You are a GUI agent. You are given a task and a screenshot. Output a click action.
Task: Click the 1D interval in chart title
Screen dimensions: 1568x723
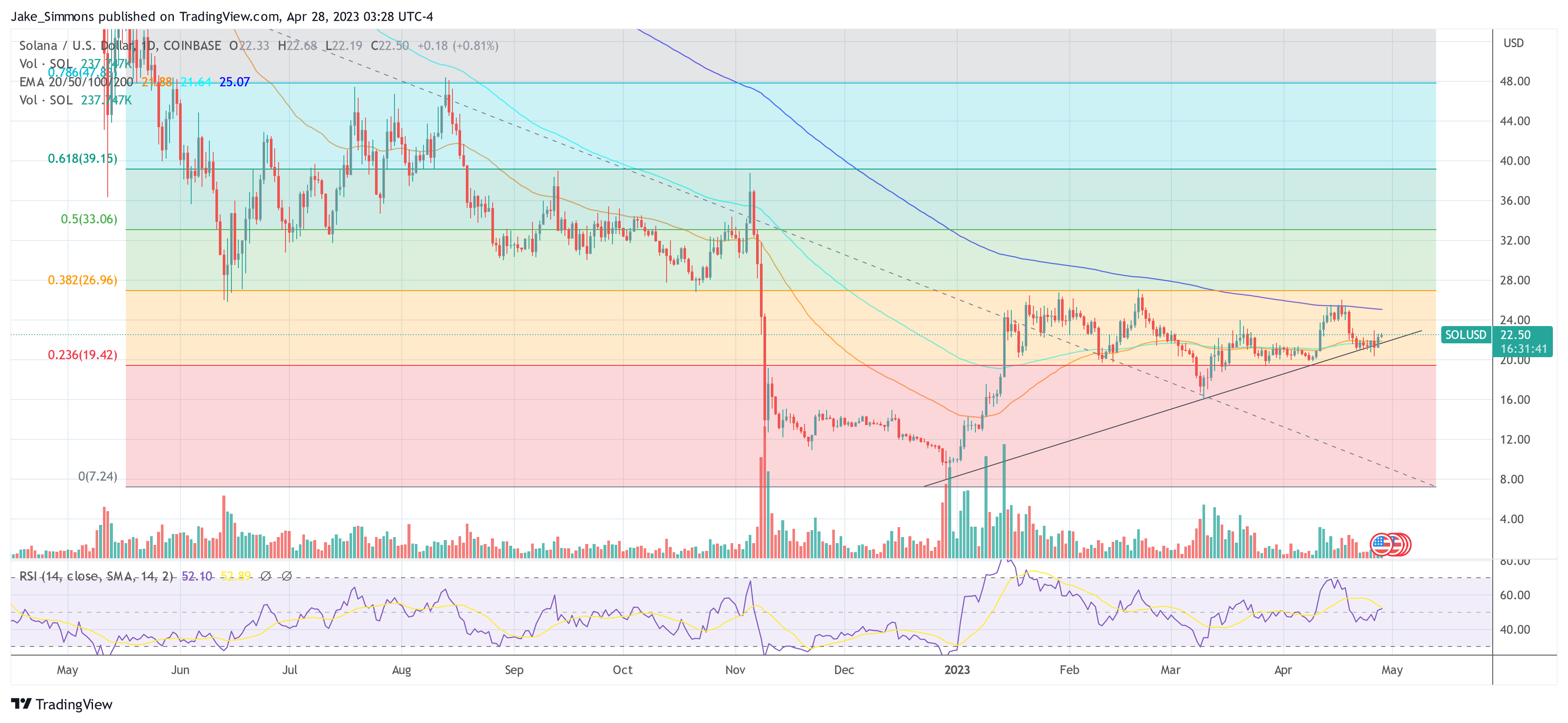pos(148,46)
